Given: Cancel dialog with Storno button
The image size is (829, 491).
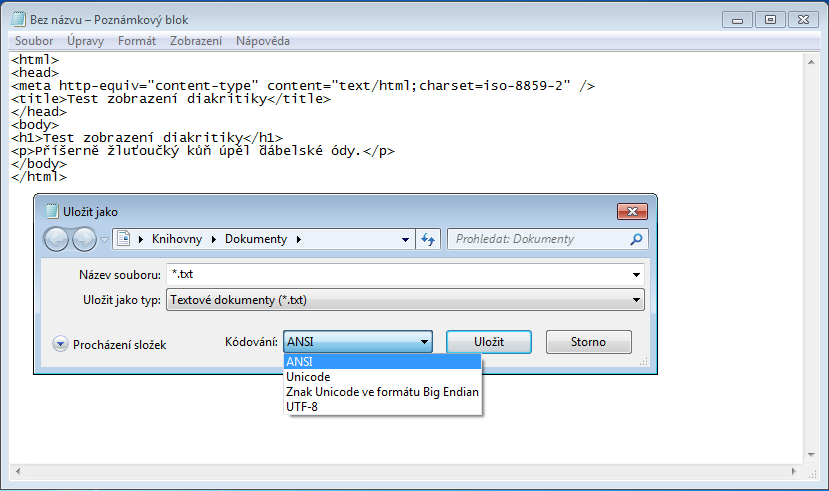Looking at the screenshot, I should coord(588,342).
